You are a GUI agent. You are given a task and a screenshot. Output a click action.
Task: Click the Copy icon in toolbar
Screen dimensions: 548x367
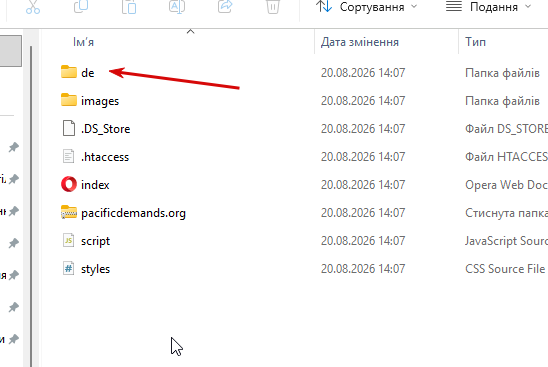[x=81, y=7]
